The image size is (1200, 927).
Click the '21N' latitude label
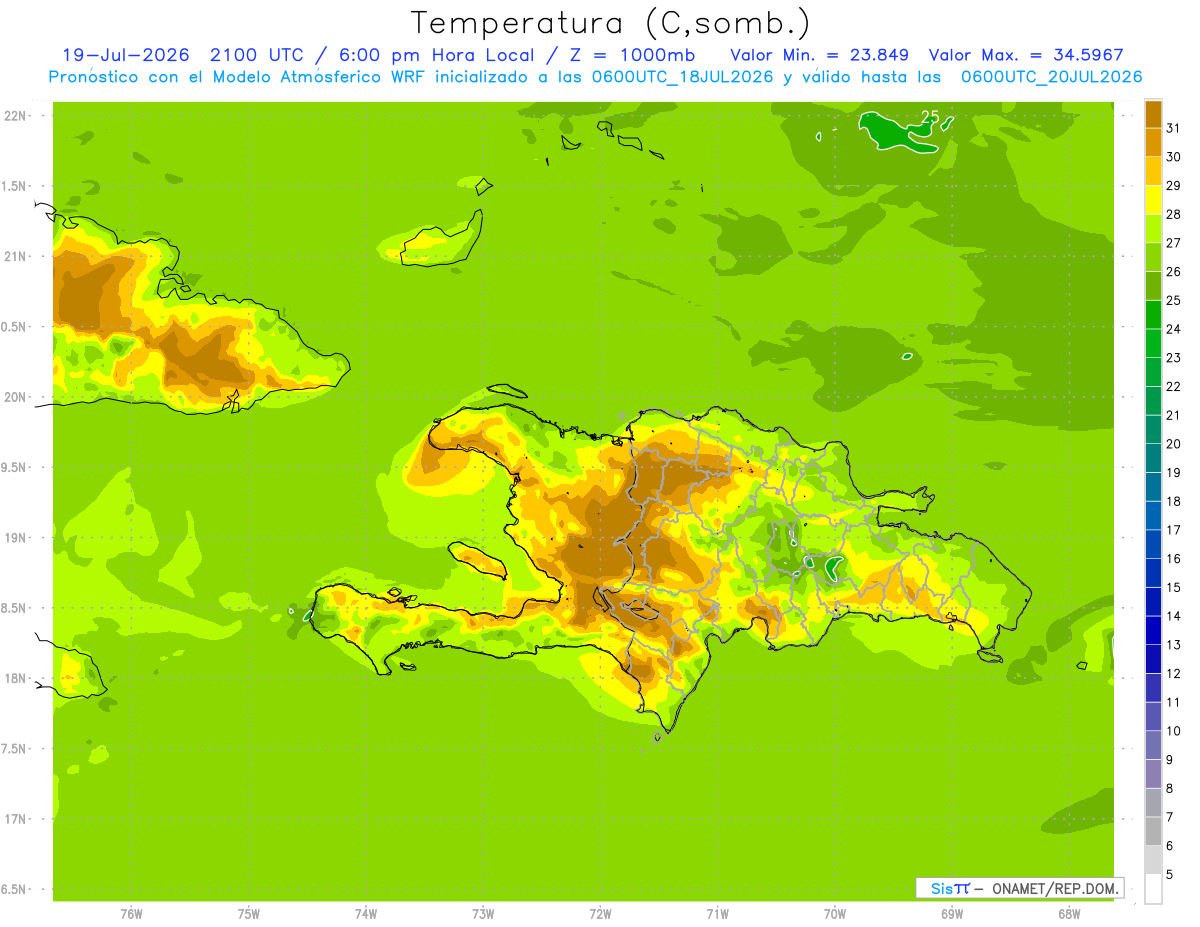tap(16, 257)
